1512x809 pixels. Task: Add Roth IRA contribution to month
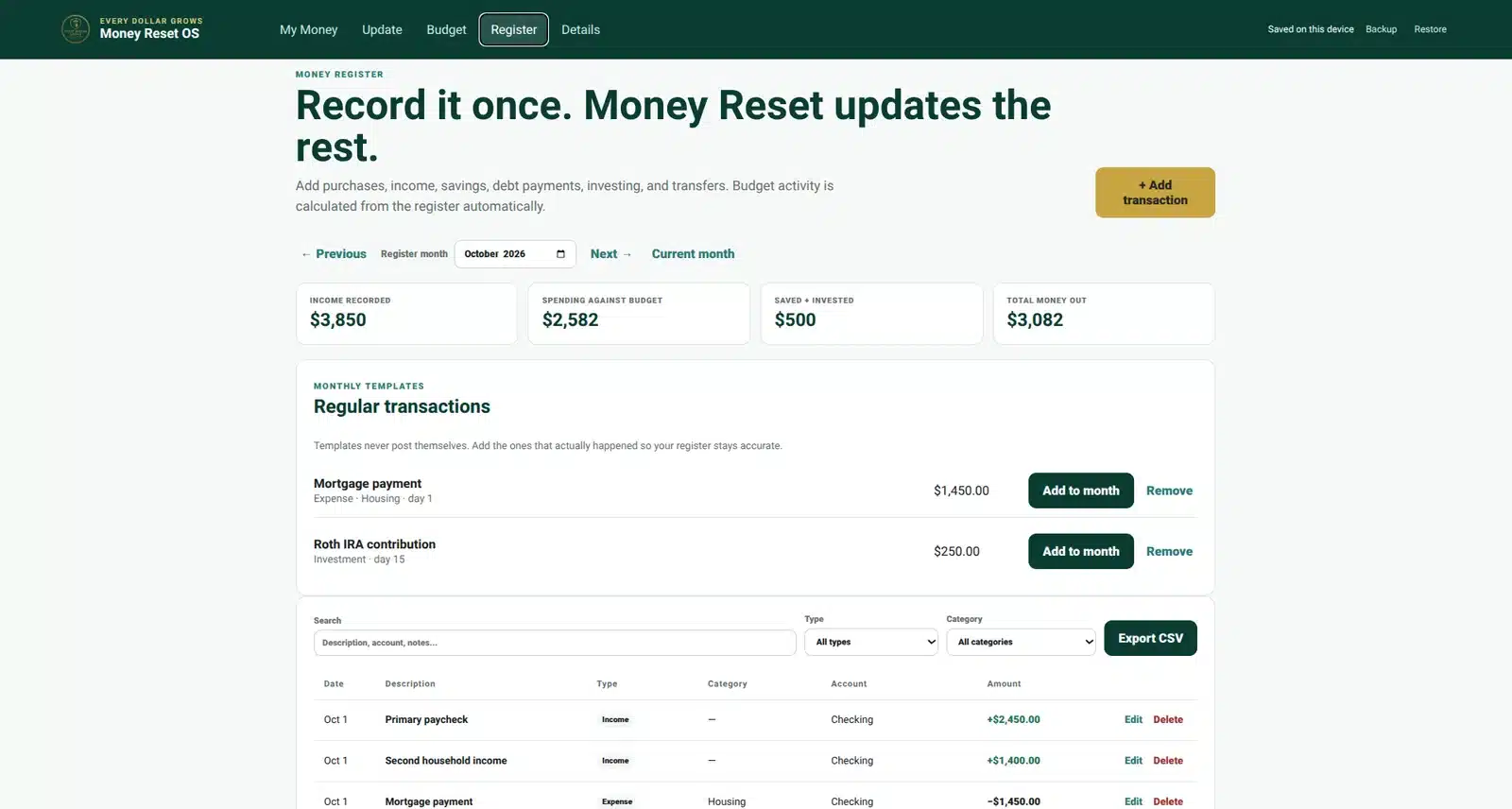click(1081, 551)
